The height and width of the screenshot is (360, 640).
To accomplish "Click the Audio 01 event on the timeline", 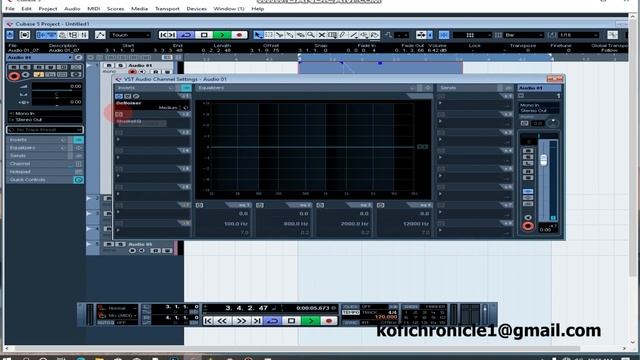I will click(380, 68).
